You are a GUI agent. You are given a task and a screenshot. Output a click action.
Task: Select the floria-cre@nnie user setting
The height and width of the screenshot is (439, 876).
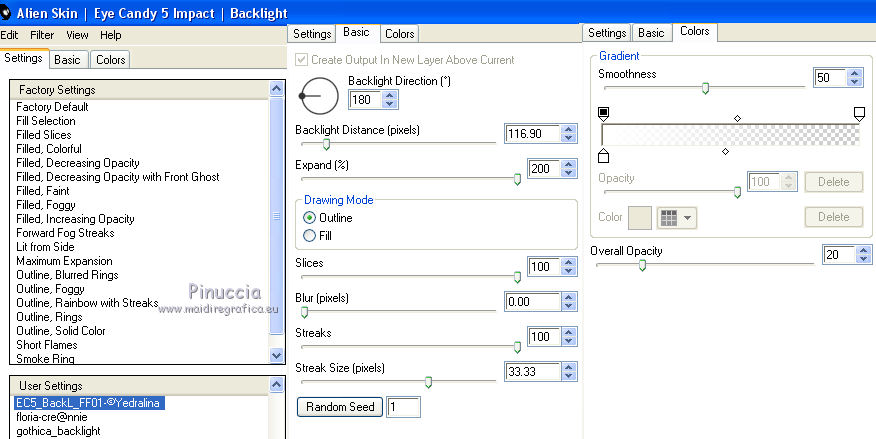pos(51,417)
